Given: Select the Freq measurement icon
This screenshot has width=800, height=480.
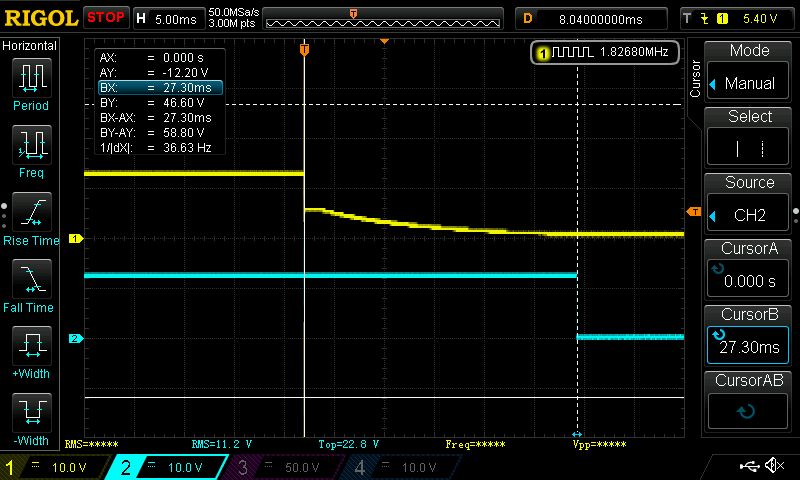Looking at the screenshot, I should tap(32, 144).
